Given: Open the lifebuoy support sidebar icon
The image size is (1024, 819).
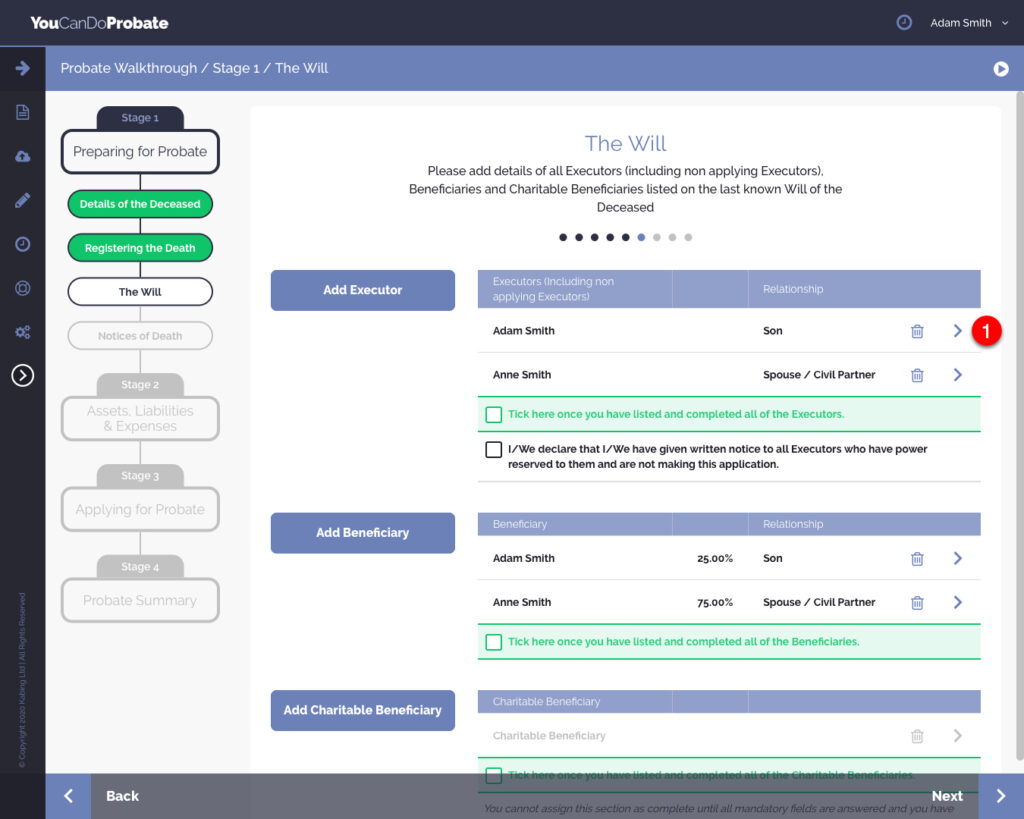Looking at the screenshot, I should pos(22,288).
